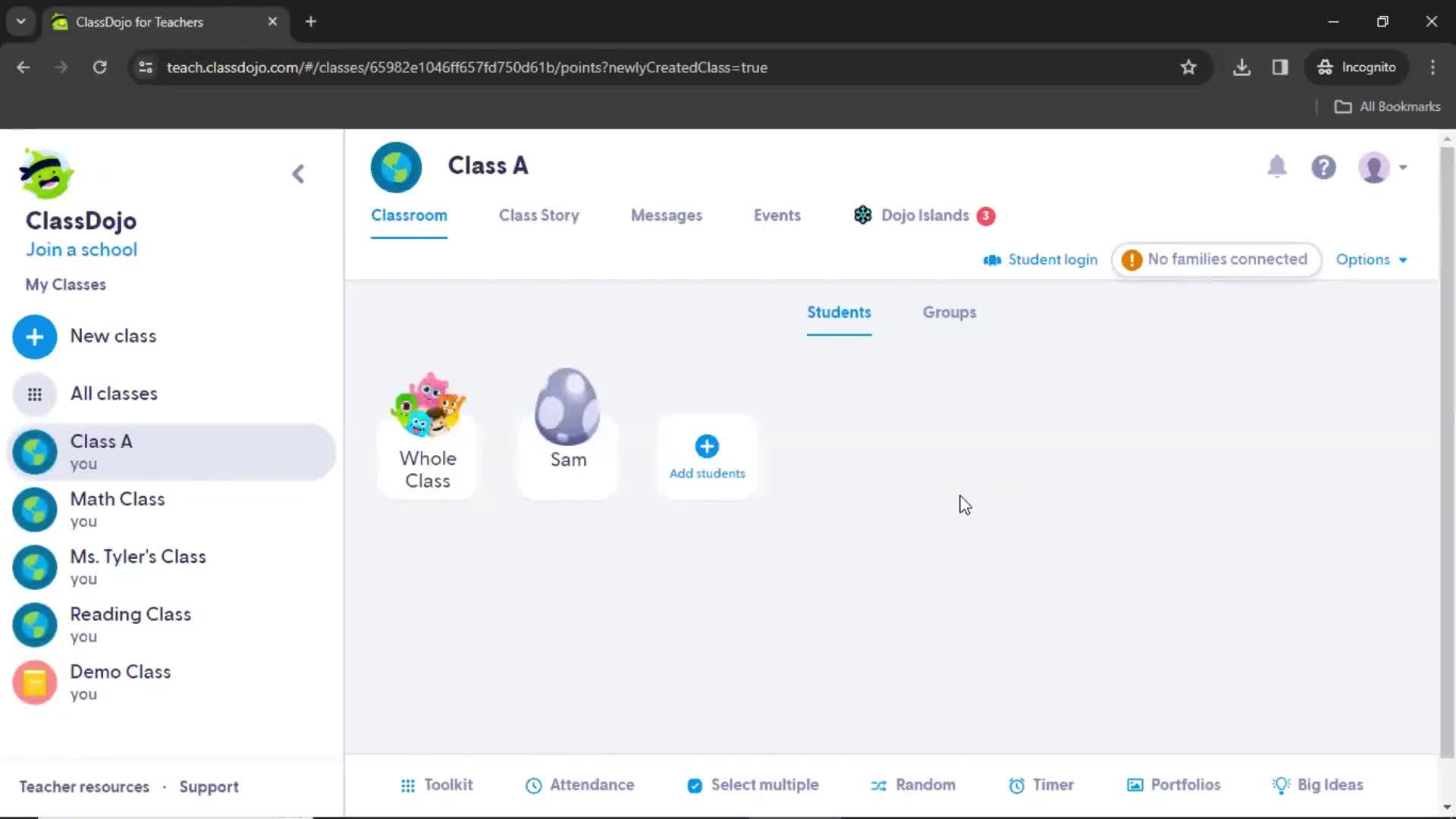
Task: Reload the page
Action: pyautogui.click(x=99, y=67)
